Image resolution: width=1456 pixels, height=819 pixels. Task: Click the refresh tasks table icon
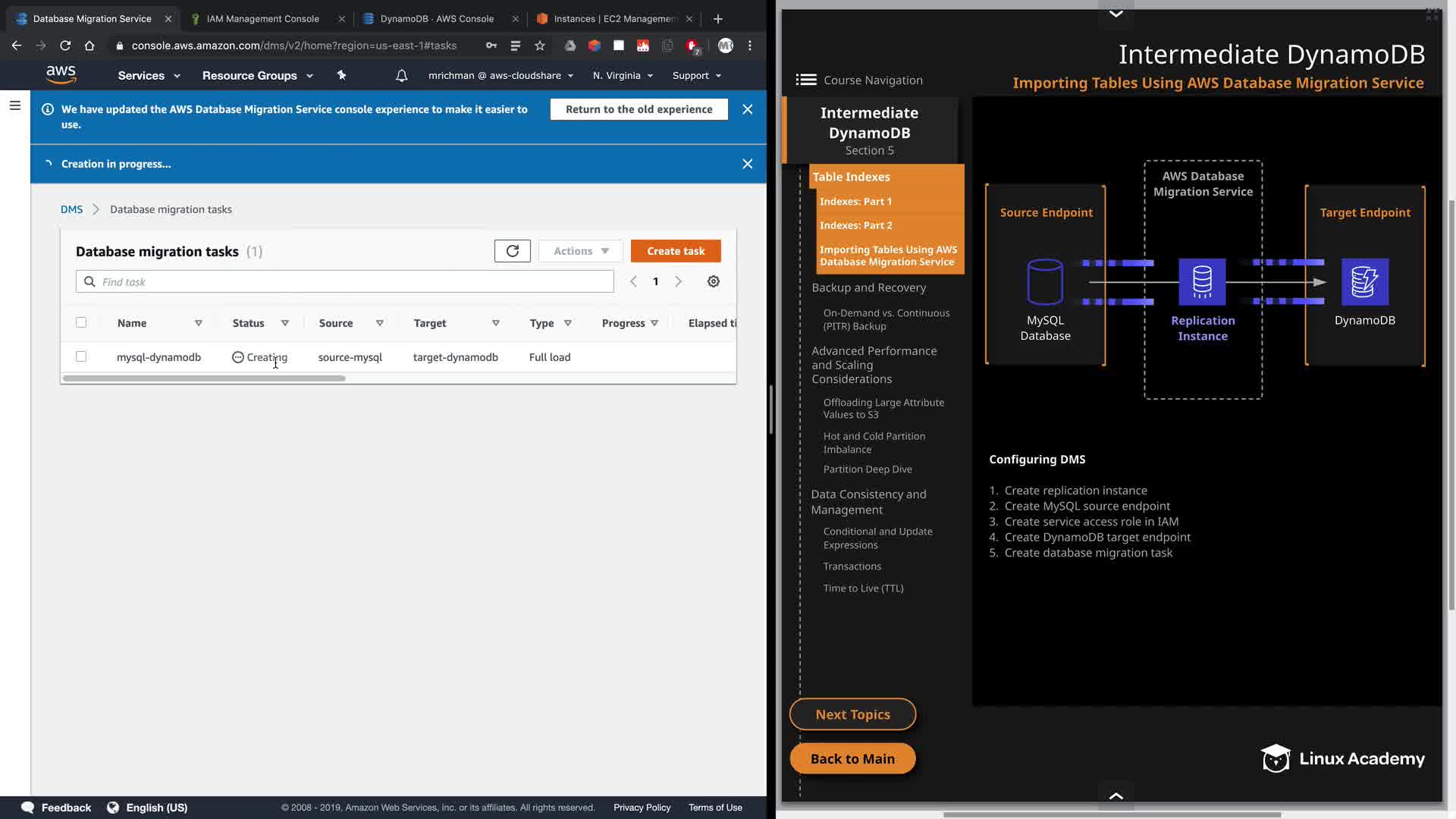point(512,251)
